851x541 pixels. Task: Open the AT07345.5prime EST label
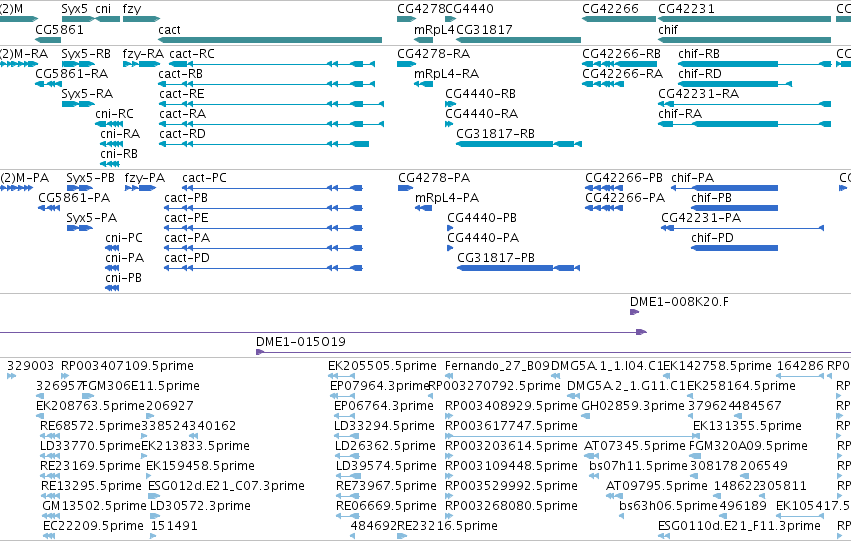(x=635, y=446)
